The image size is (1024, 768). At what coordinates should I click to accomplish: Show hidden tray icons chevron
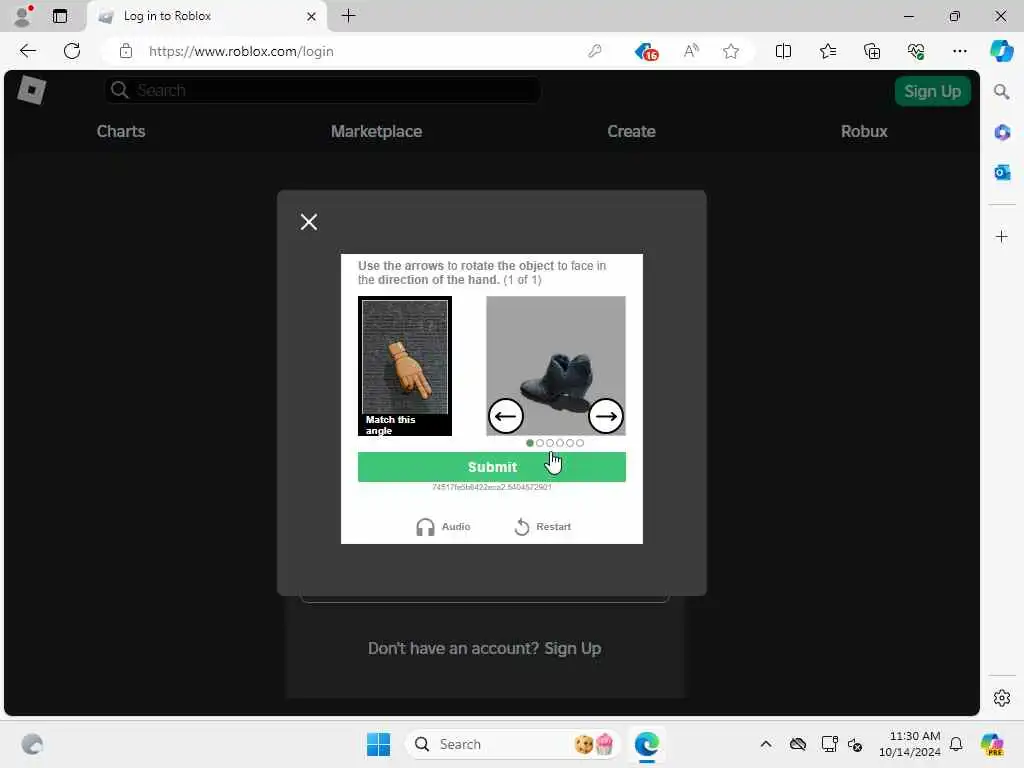pyautogui.click(x=766, y=744)
